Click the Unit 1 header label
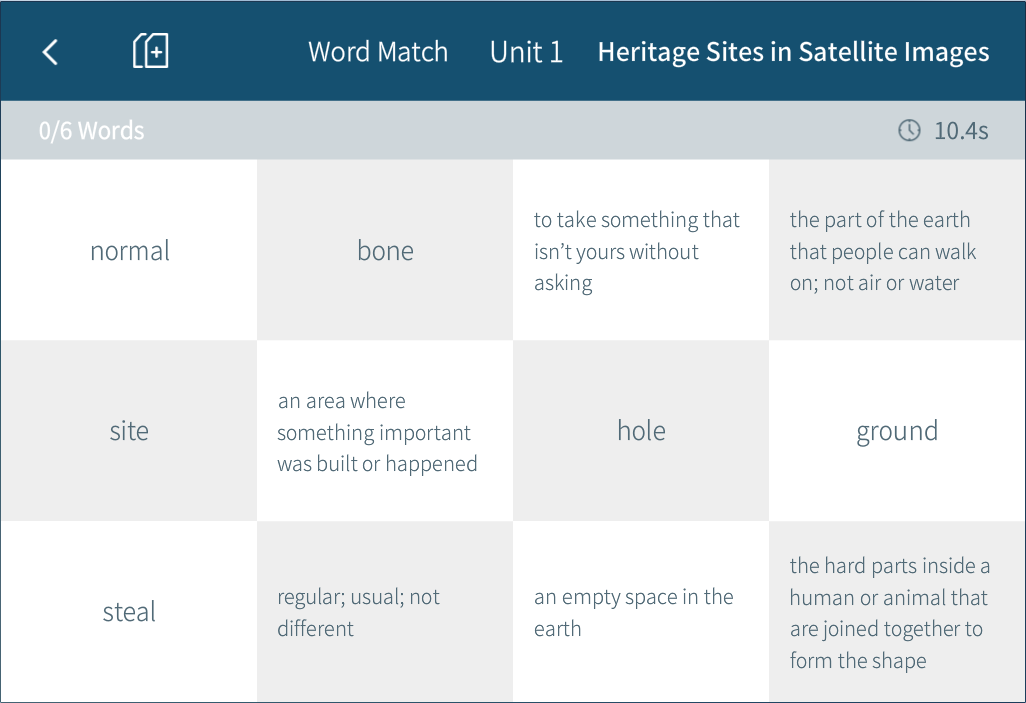This screenshot has height=703, width=1026. (x=526, y=52)
